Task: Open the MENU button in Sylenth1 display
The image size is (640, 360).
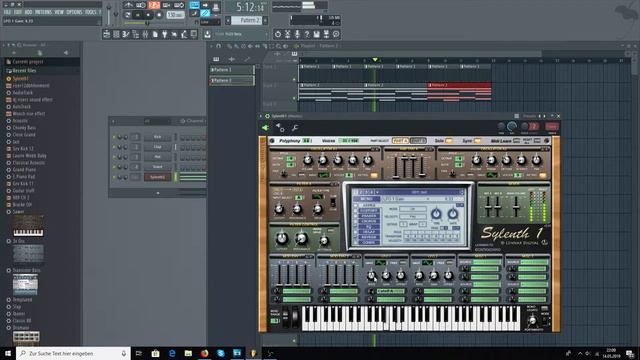Action: point(366,199)
